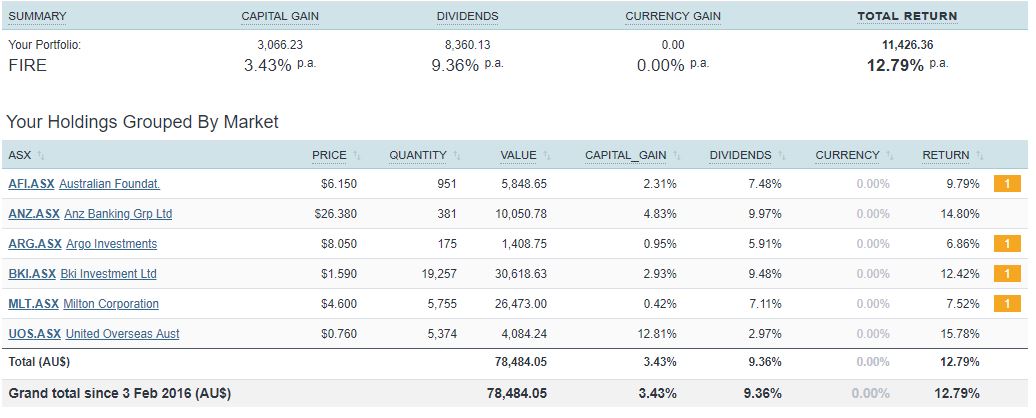Open the AFI.ASX ticker link

(x=31, y=184)
